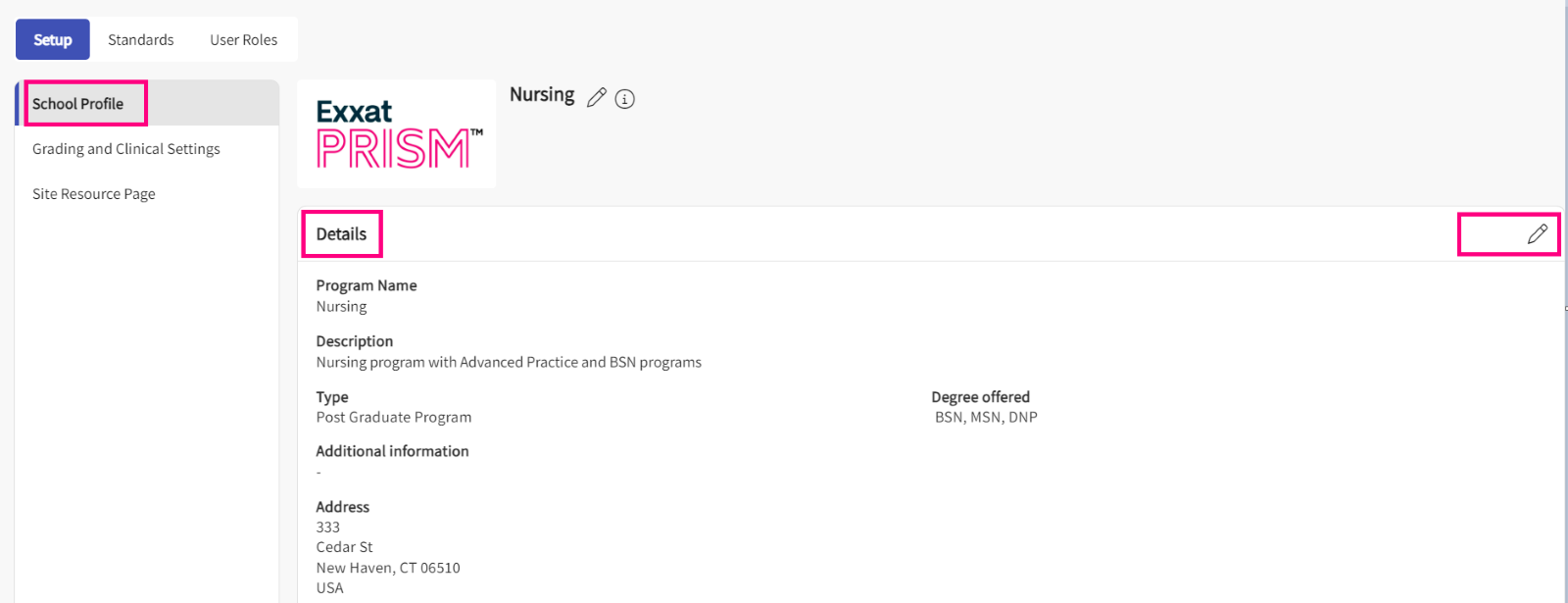Open the Standards tab
The image size is (1568, 603).
141,40
